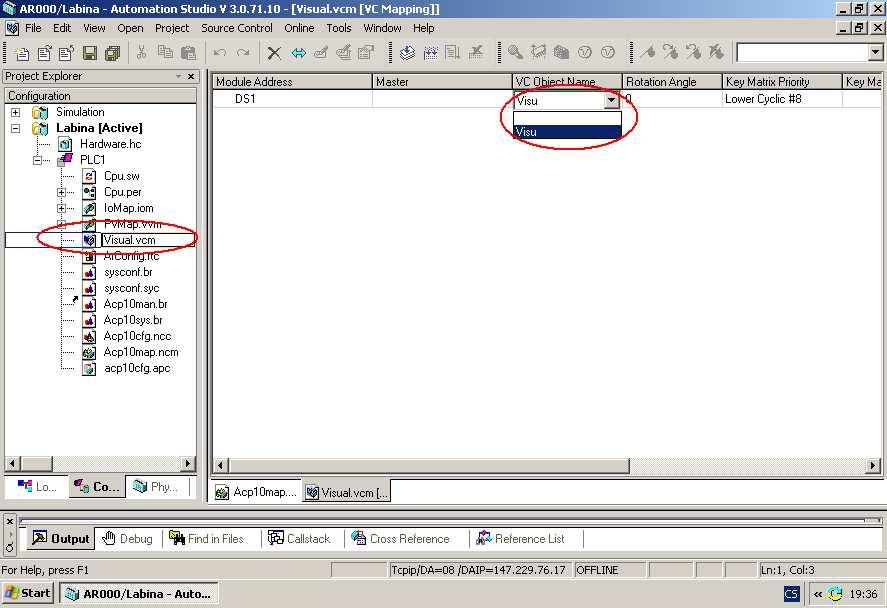Click the Windows Start button
Image resolution: width=887 pixels, height=608 pixels.
tap(27, 593)
